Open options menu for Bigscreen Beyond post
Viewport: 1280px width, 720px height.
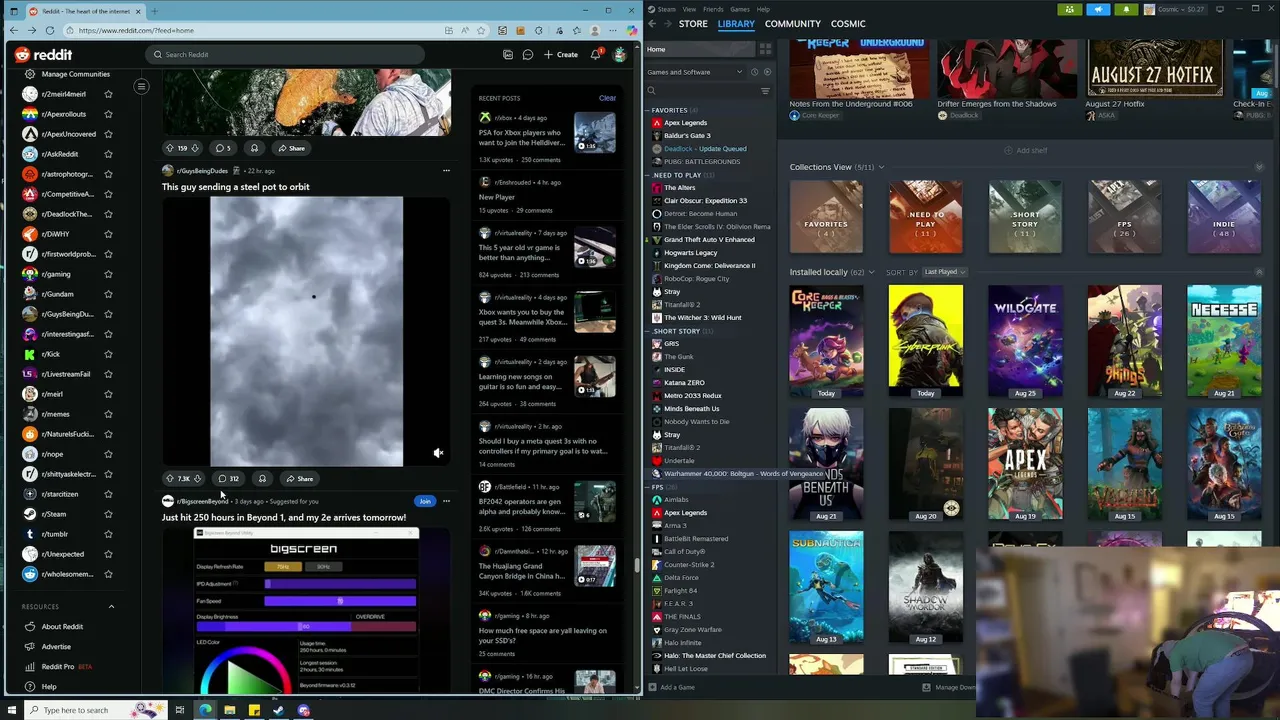click(x=446, y=501)
